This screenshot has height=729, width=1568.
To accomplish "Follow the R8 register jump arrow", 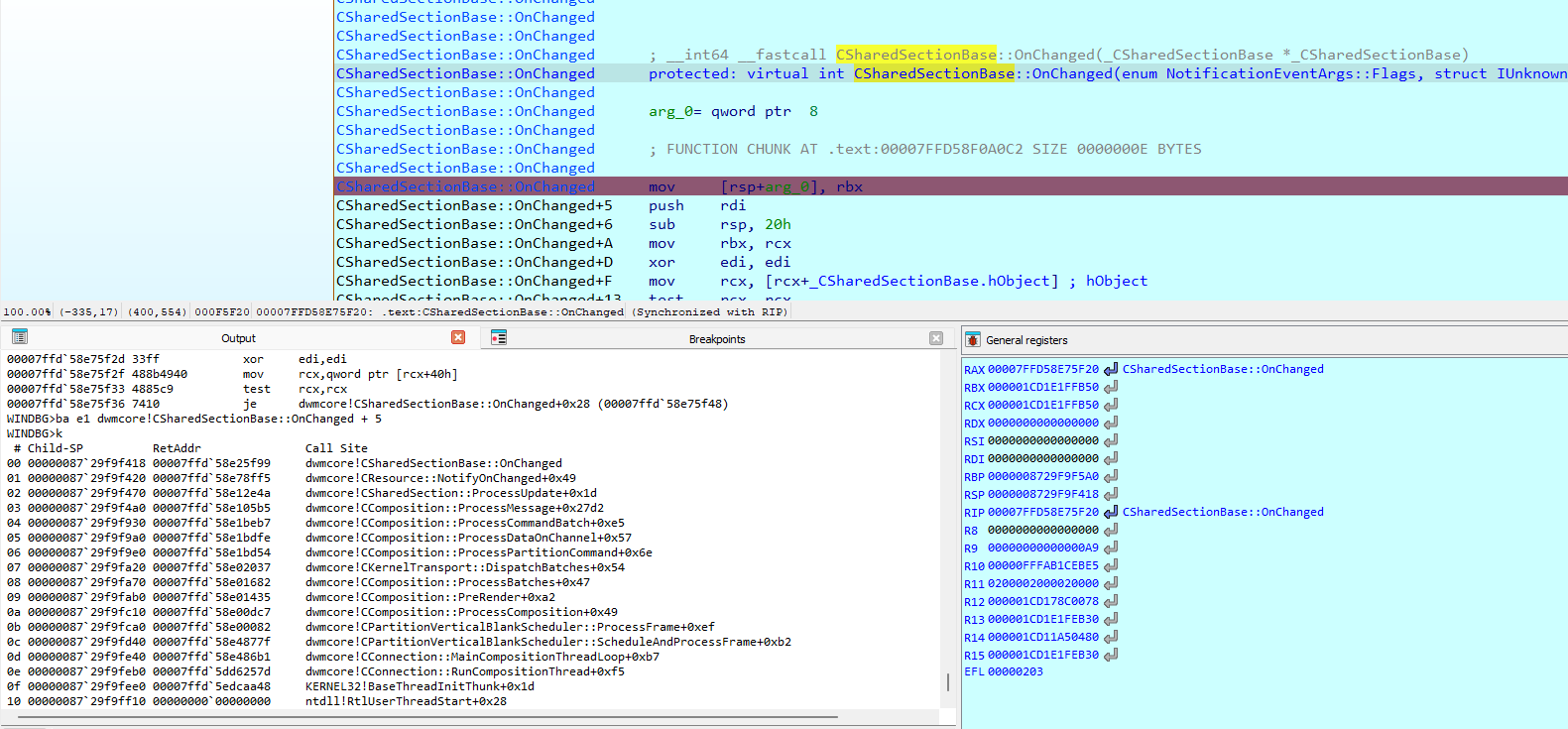I will 1111,530.
